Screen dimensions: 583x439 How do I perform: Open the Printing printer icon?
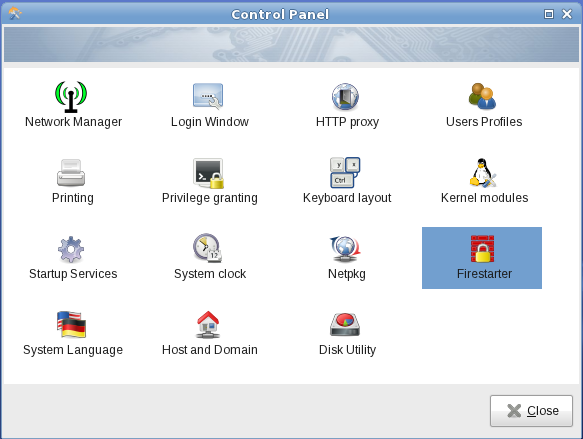pyautogui.click(x=71, y=172)
